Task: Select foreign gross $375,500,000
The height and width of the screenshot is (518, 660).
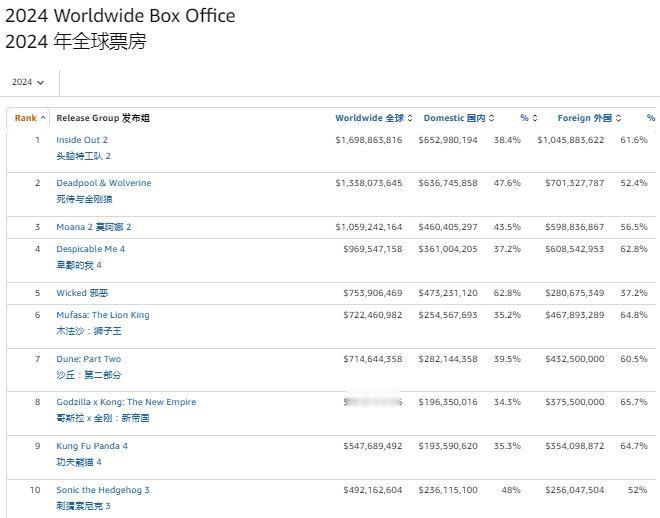Action: [575, 402]
